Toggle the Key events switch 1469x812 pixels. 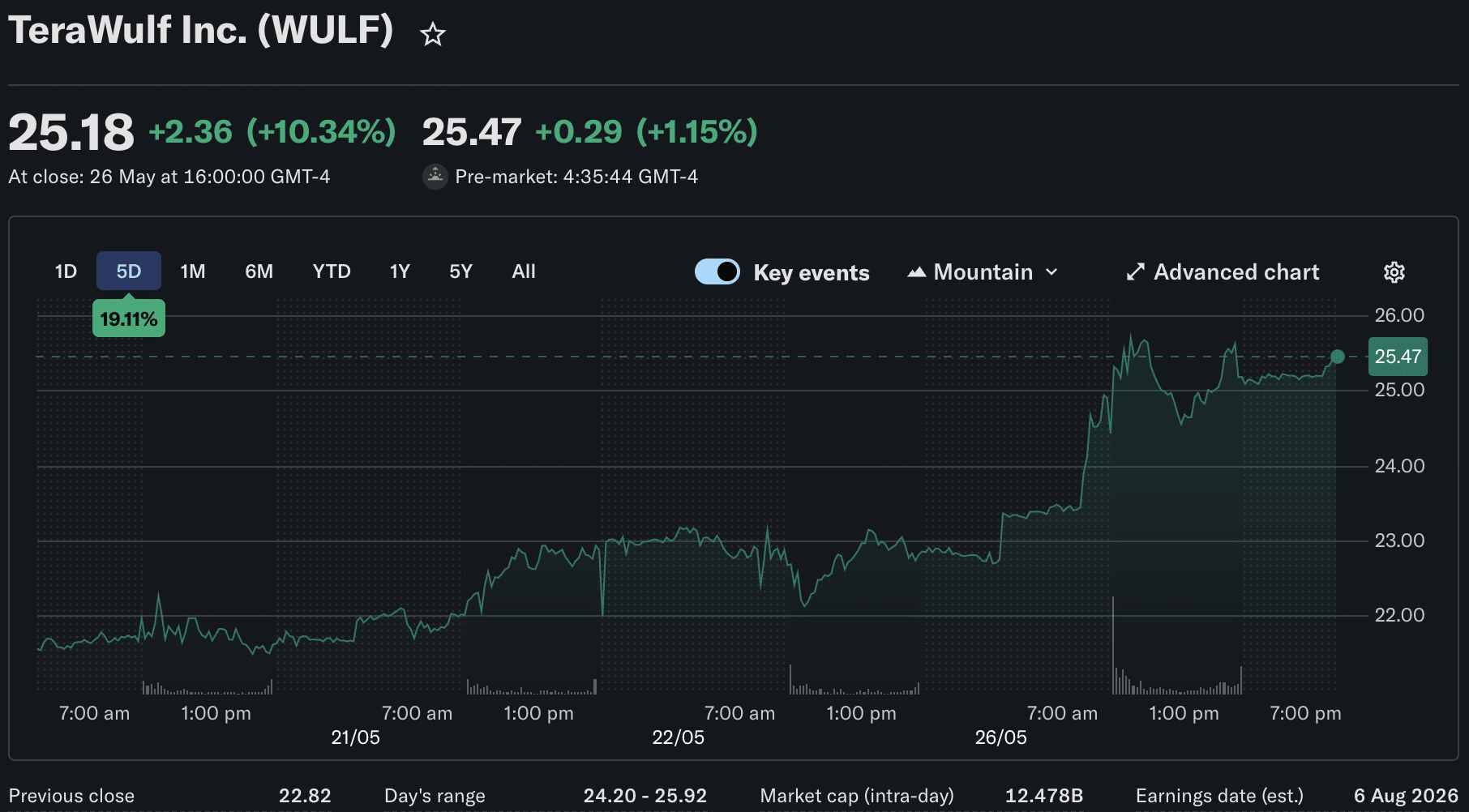tap(717, 271)
